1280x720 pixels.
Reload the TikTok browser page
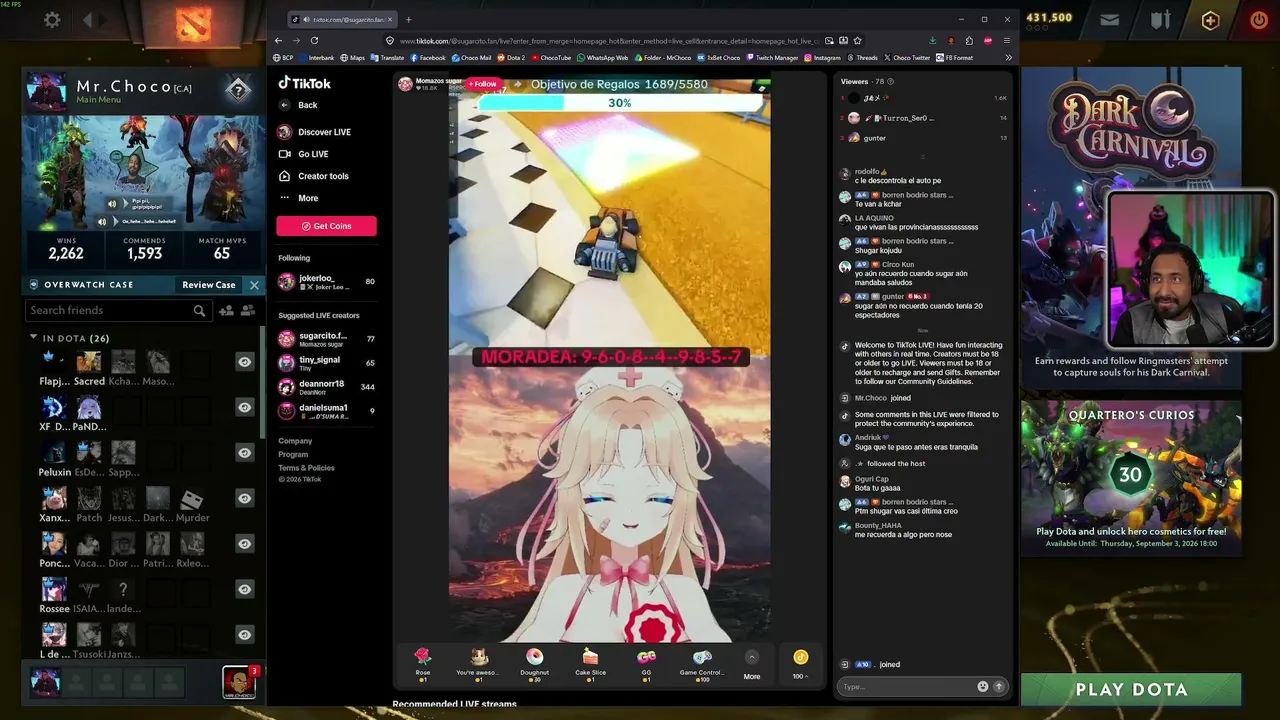click(x=314, y=41)
